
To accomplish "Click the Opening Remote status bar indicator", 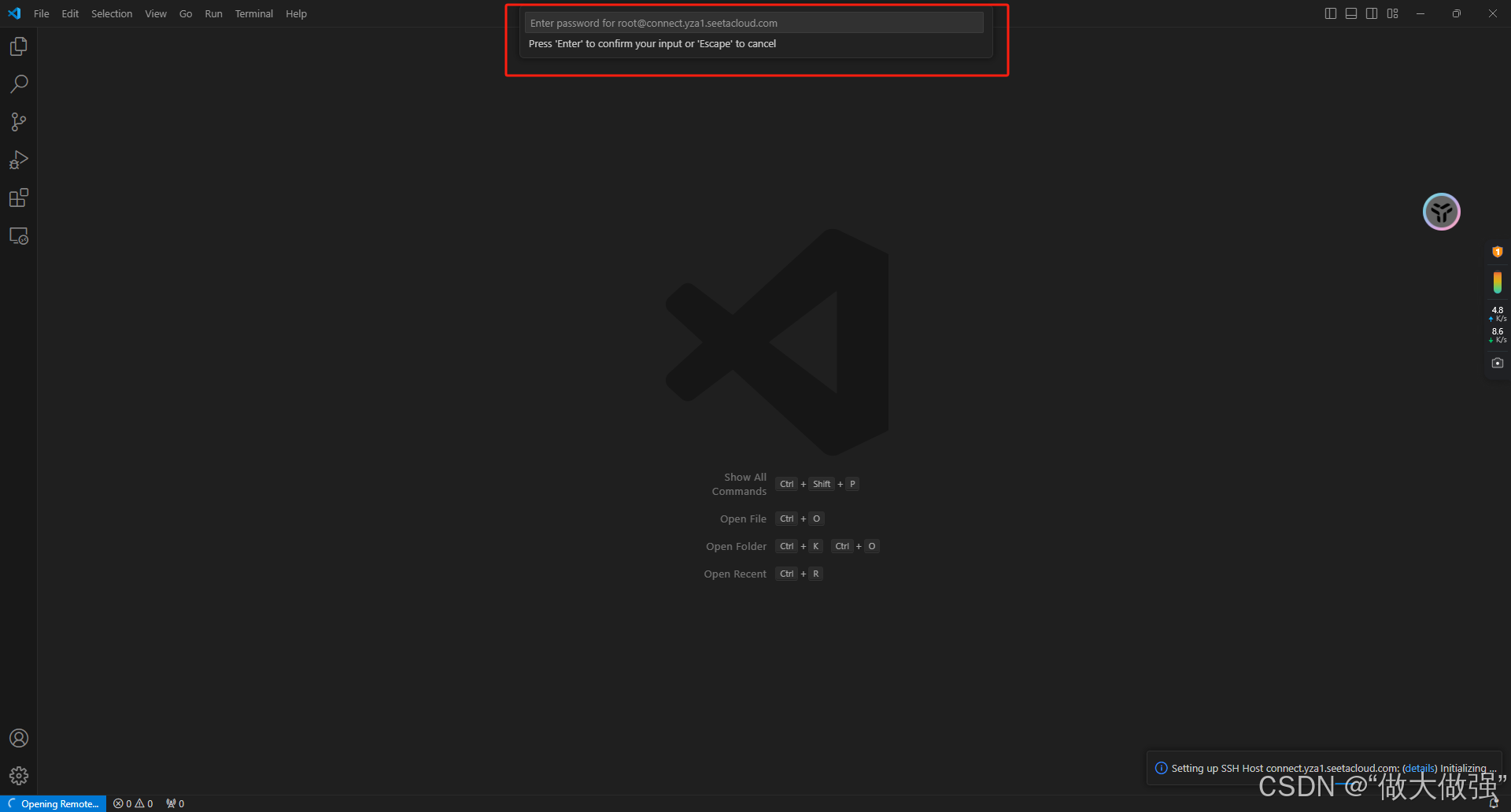I will (x=54, y=803).
